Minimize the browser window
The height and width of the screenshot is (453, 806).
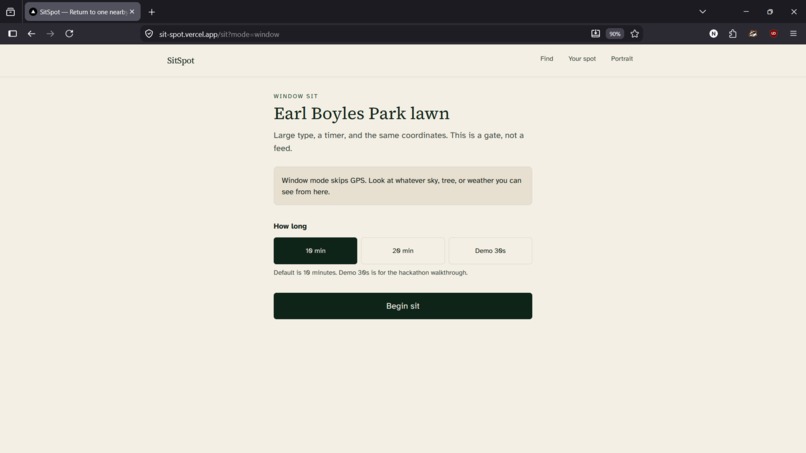click(x=746, y=12)
